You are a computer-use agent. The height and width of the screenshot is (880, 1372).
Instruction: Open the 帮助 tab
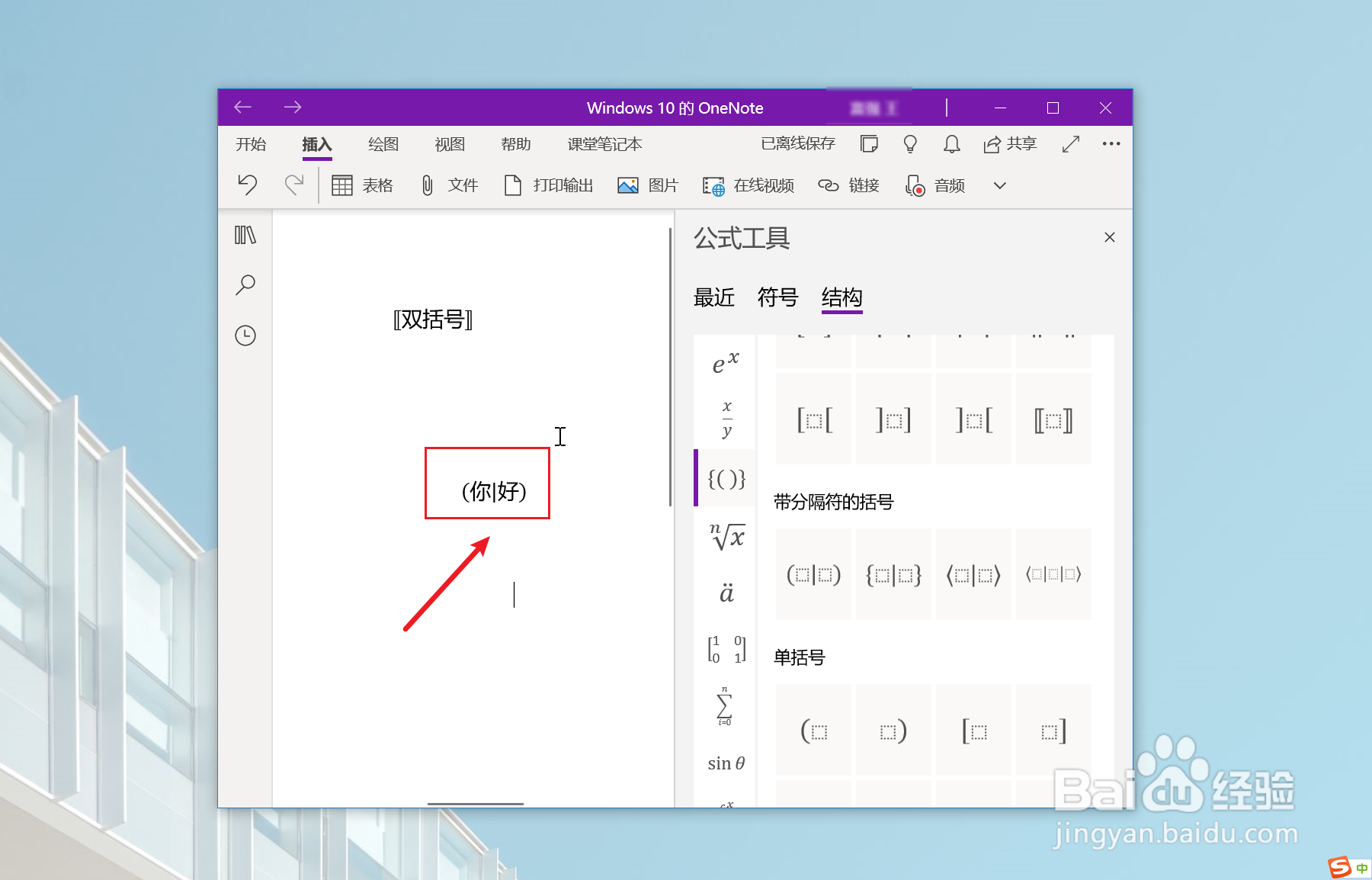(x=516, y=144)
